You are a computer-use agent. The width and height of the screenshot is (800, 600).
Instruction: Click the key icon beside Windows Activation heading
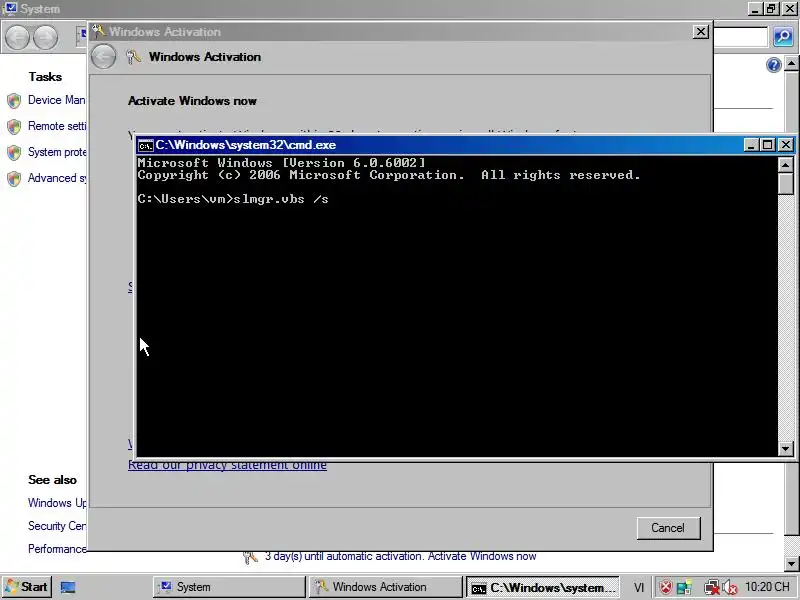click(x=134, y=56)
